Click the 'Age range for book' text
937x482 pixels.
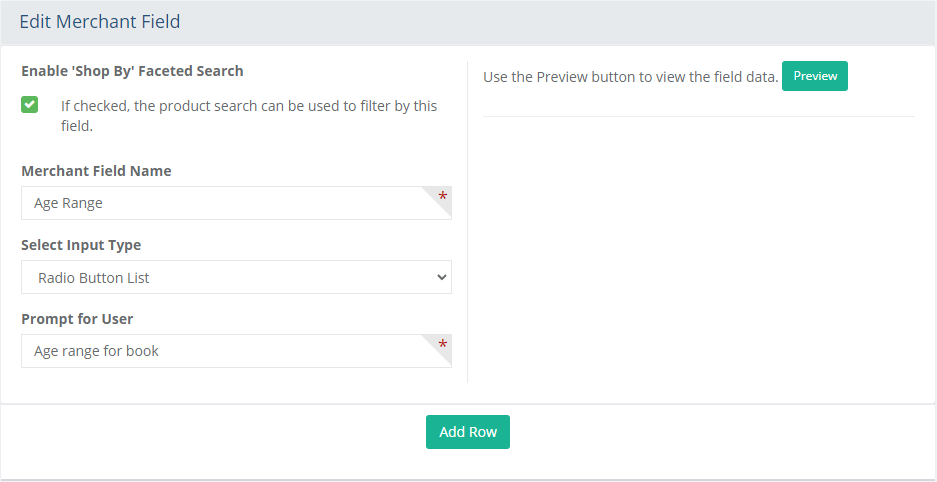coord(96,351)
